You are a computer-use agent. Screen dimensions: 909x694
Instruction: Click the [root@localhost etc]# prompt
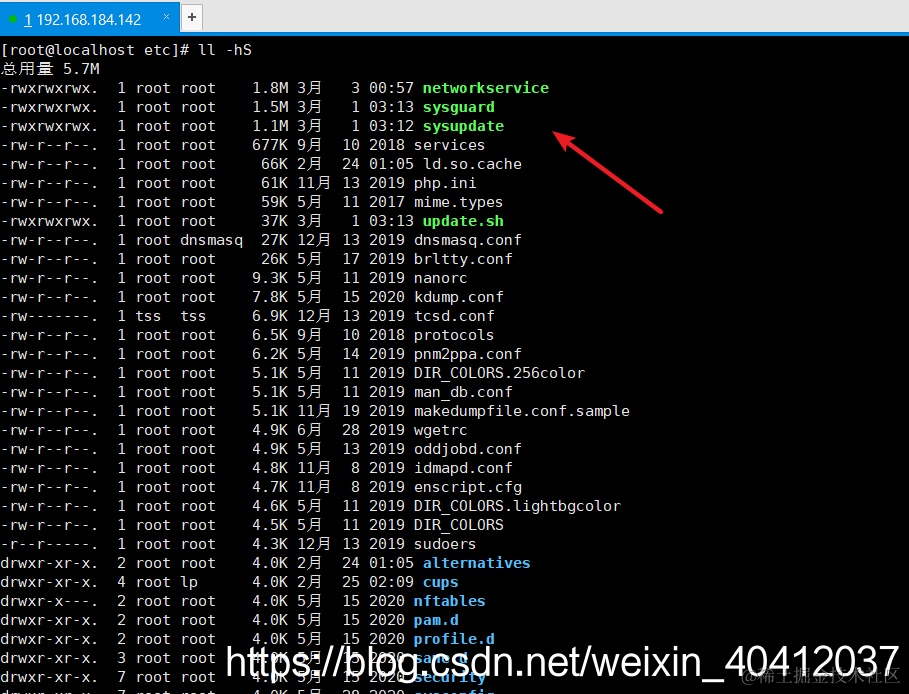coord(95,50)
